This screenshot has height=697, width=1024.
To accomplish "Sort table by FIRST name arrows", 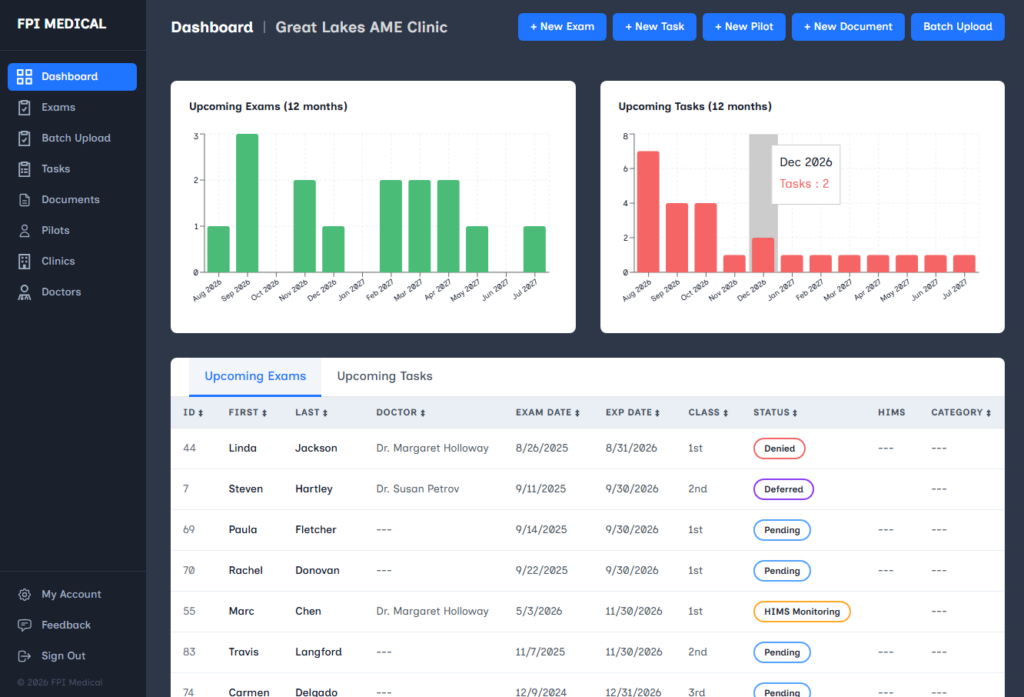I will (x=264, y=413).
